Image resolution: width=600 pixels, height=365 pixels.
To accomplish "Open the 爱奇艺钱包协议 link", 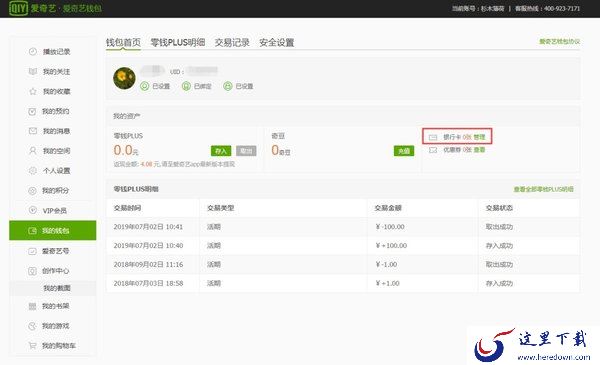I will tap(559, 41).
